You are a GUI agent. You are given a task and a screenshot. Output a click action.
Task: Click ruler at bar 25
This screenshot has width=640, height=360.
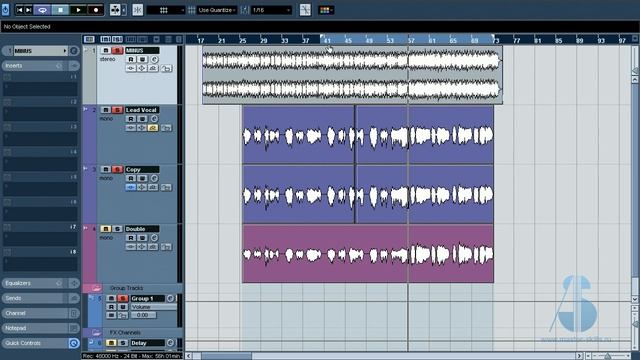click(x=243, y=40)
